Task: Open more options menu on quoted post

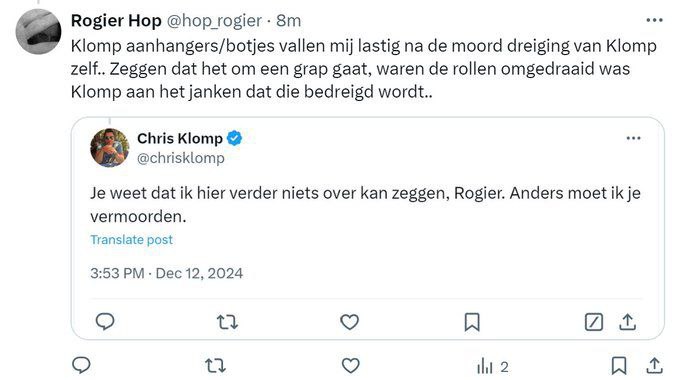Action: [634, 138]
